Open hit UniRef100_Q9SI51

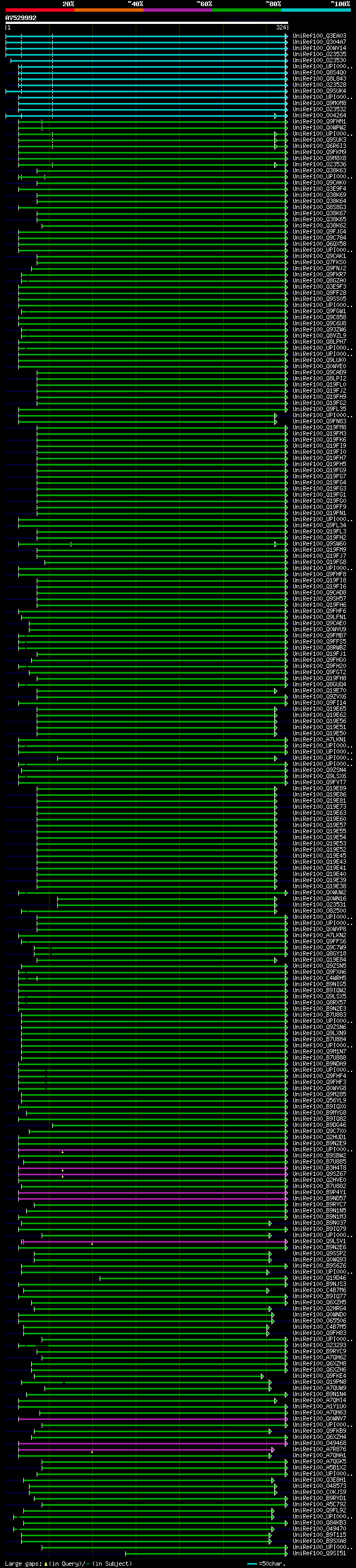pyautogui.click(x=319, y=1553)
